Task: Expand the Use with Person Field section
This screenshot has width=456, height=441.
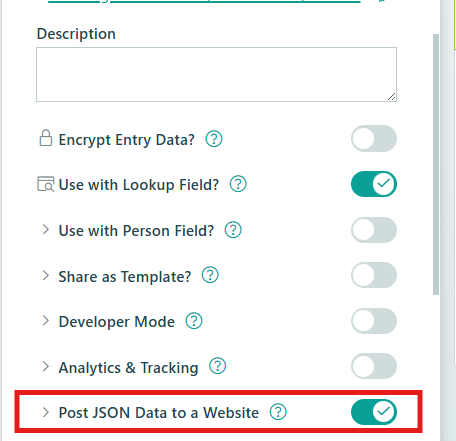Action: [46, 230]
